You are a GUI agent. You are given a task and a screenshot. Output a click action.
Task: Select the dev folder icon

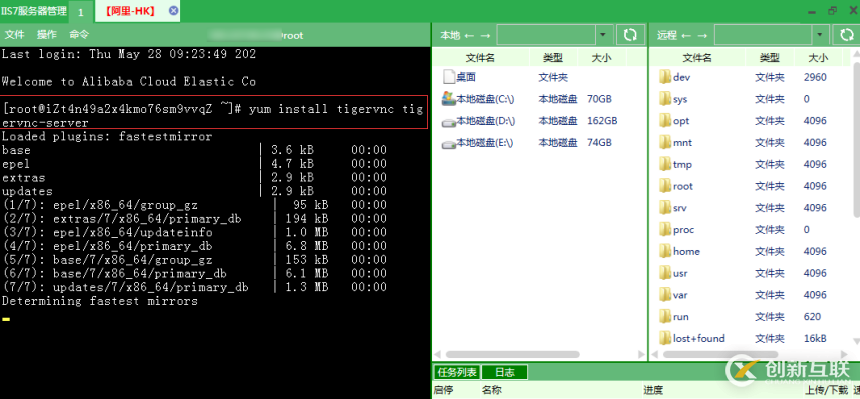[665, 77]
